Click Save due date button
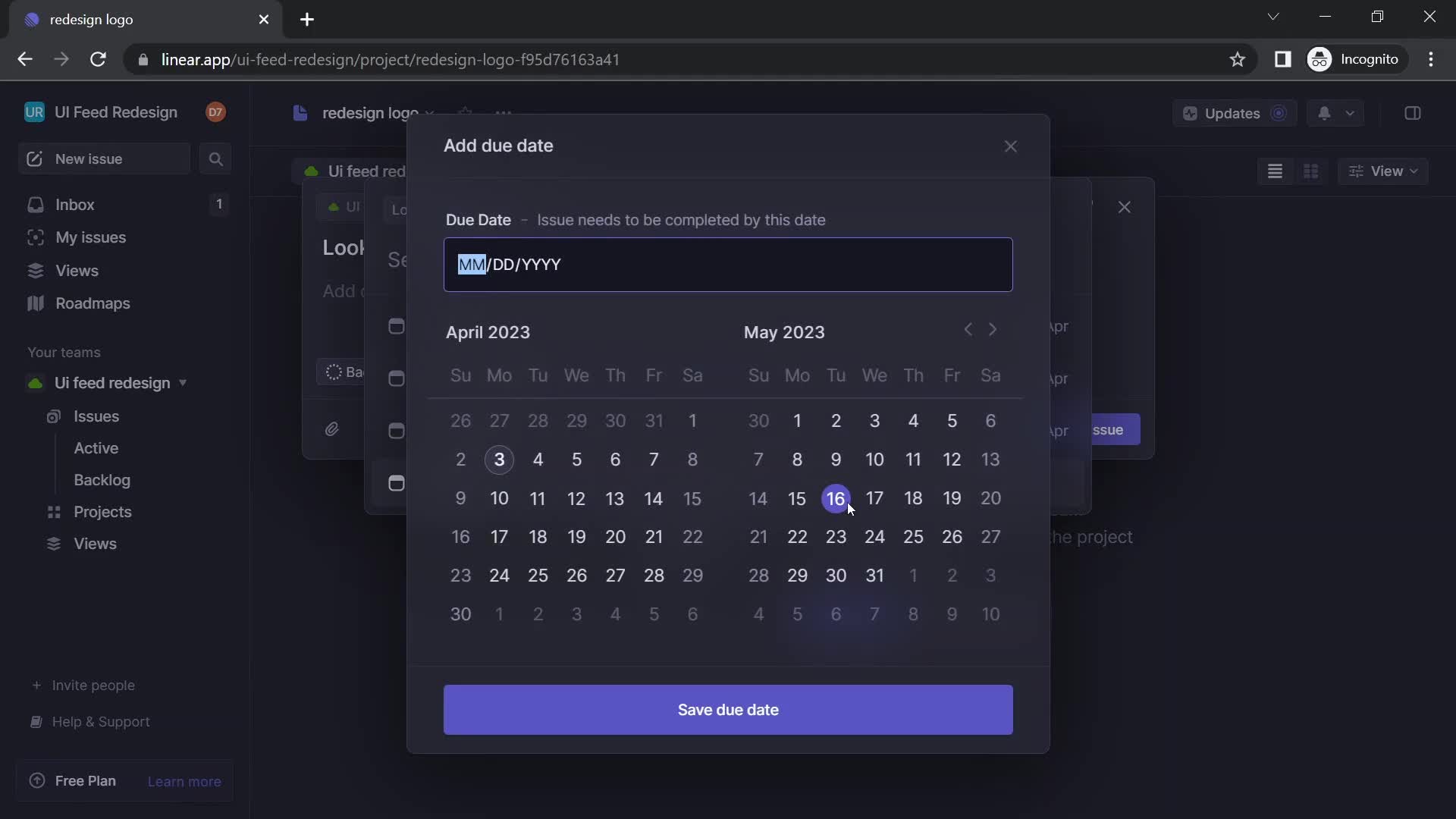This screenshot has width=1456, height=819. point(728,709)
